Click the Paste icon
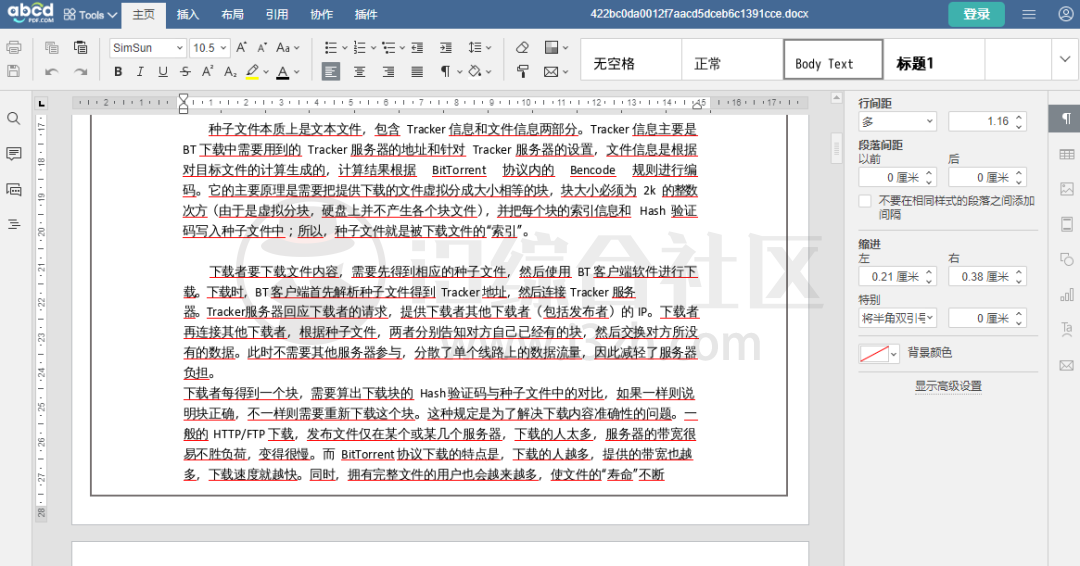Screen dimensions: 1080x566 click(81, 48)
